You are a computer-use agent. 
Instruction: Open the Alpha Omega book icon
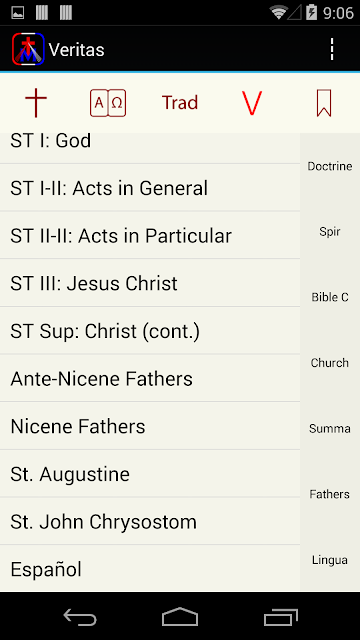tap(108, 103)
